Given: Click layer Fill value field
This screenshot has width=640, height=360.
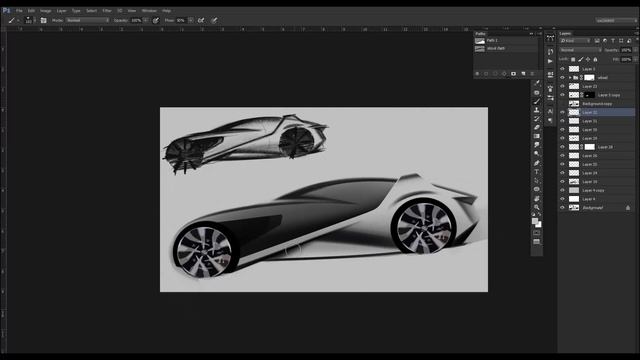Looking at the screenshot, I should [x=626, y=60].
